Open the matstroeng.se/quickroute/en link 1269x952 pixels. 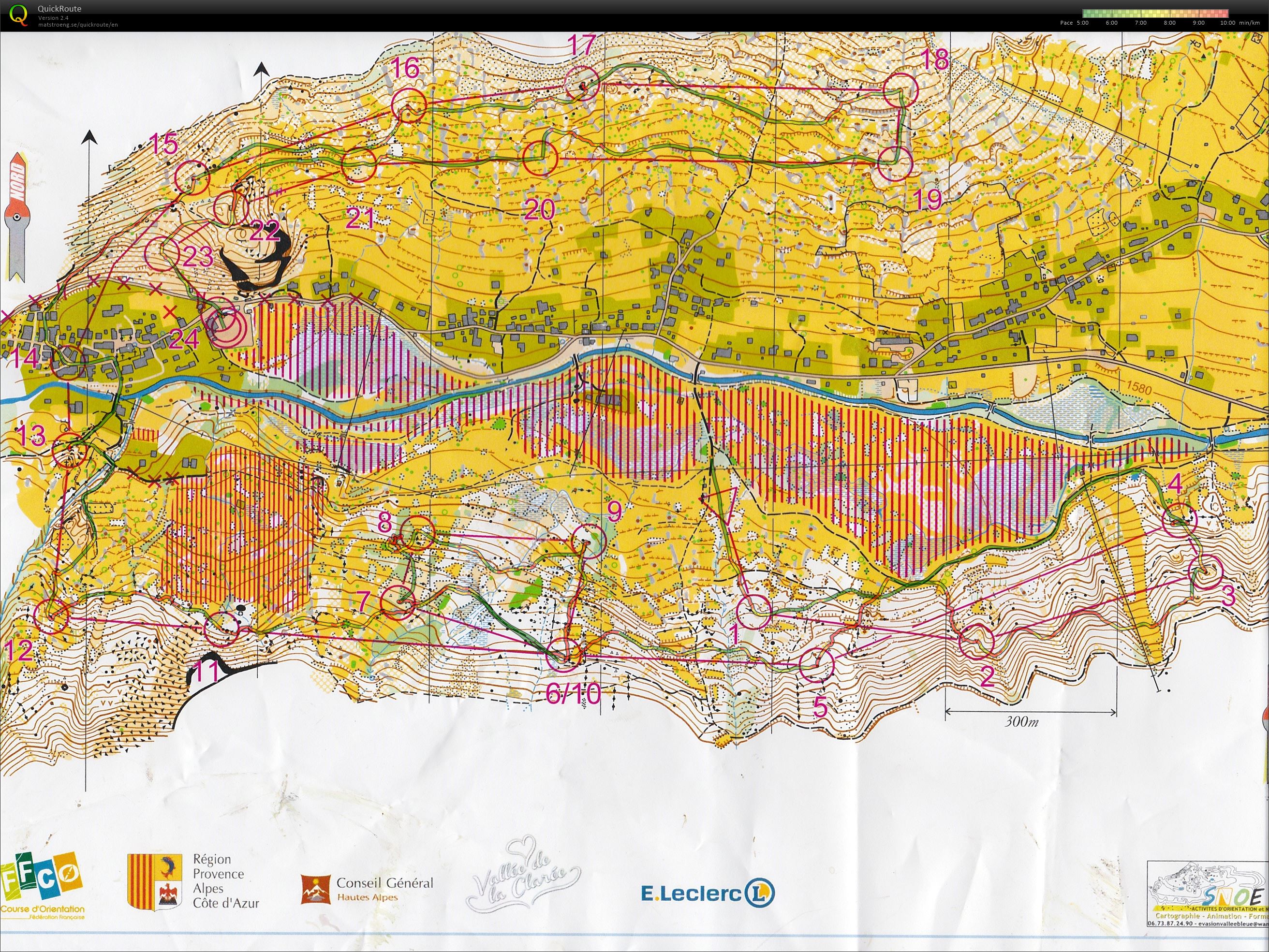coord(78,25)
